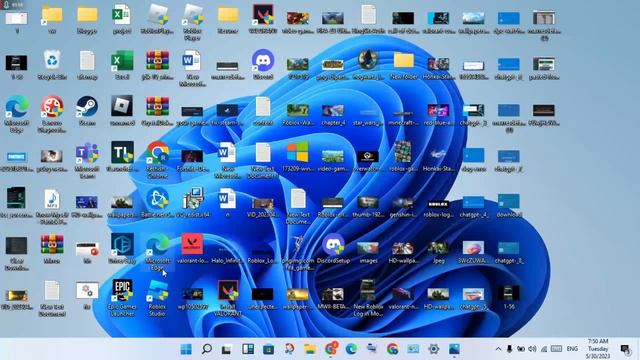The width and height of the screenshot is (640, 360).
Task: Open the star_wars_... image file
Action: pyautogui.click(x=368, y=117)
